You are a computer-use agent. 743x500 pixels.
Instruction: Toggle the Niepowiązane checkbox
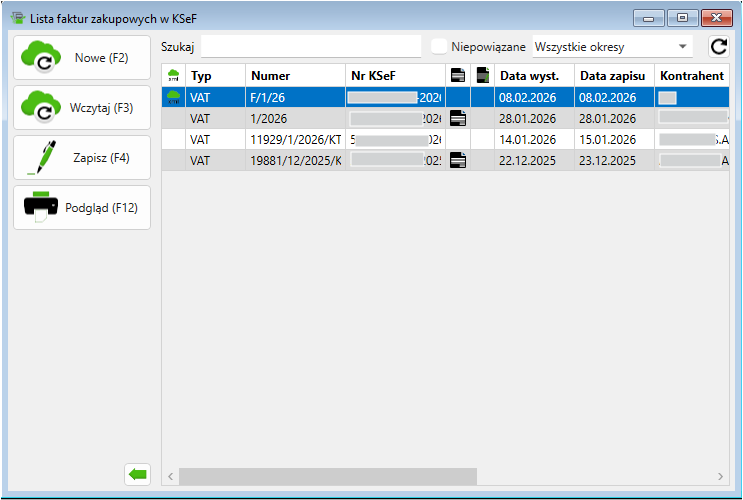pos(438,46)
